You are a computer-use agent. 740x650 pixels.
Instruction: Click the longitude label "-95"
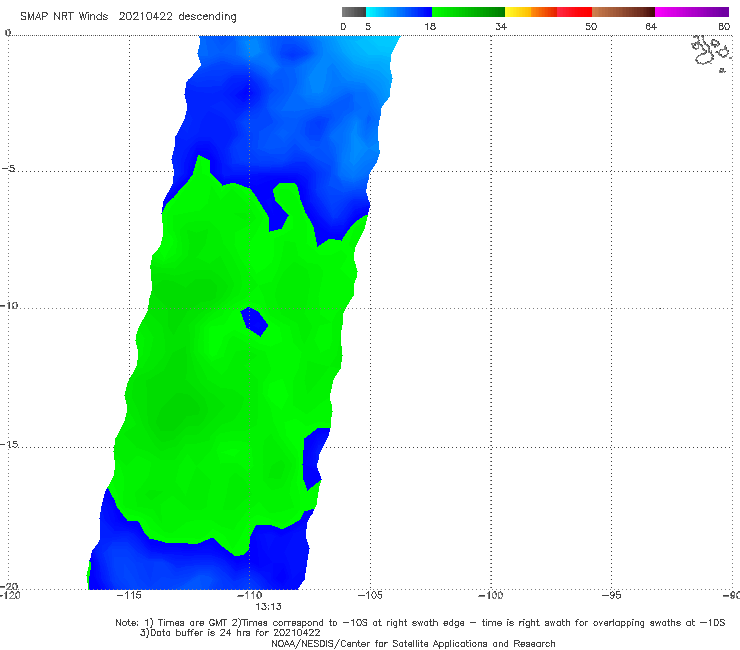coord(611,595)
